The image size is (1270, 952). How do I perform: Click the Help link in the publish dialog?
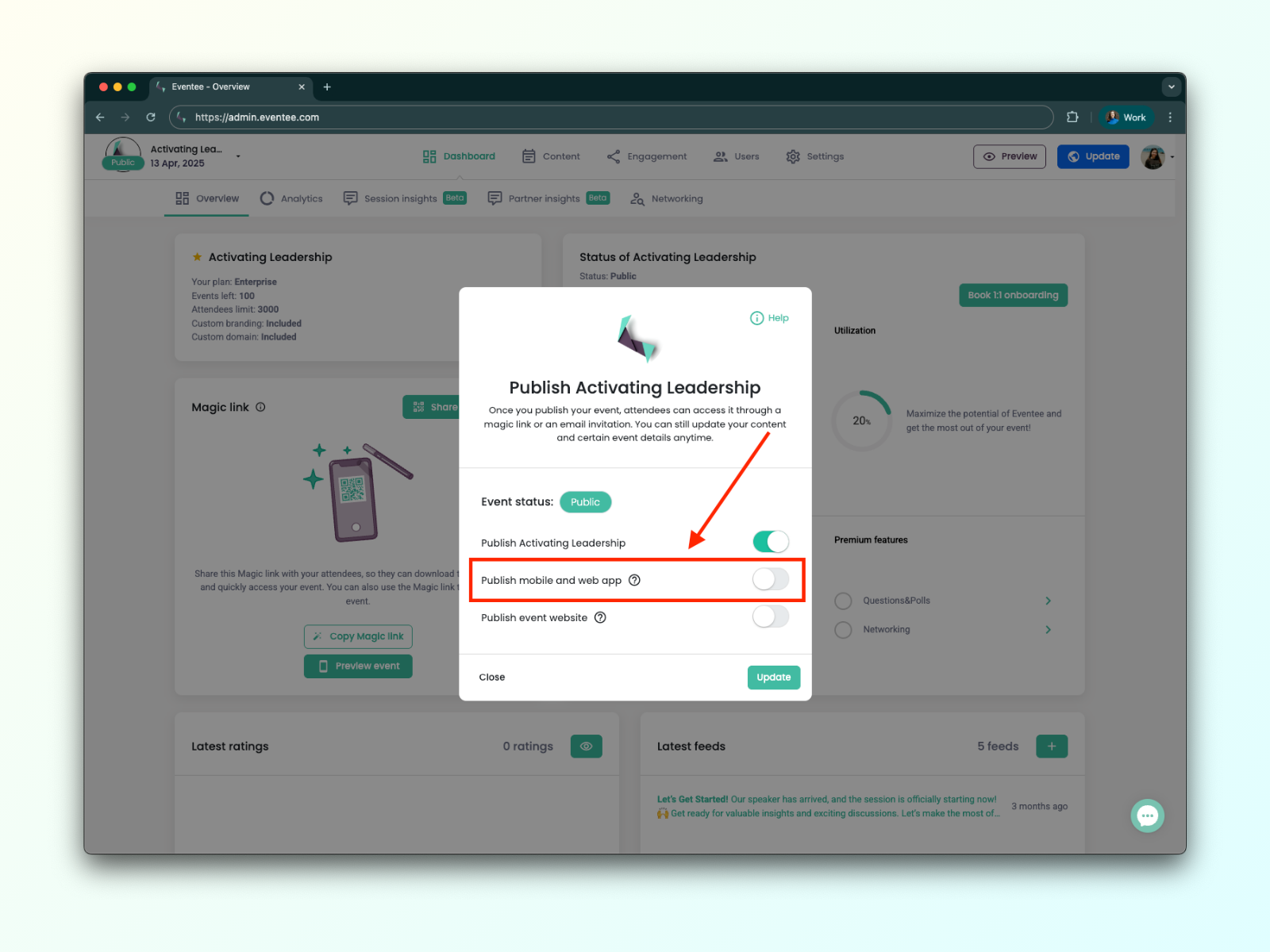pyautogui.click(x=769, y=318)
